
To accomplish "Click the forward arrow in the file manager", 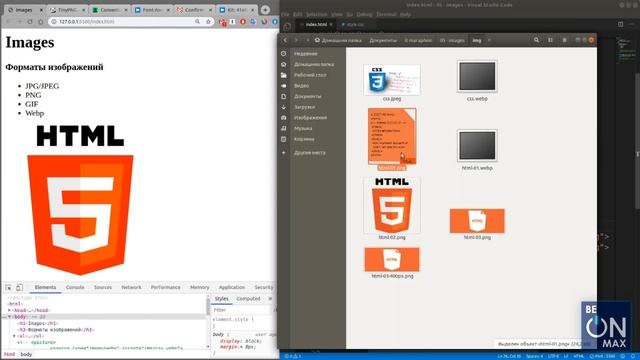I will pos(296,40).
